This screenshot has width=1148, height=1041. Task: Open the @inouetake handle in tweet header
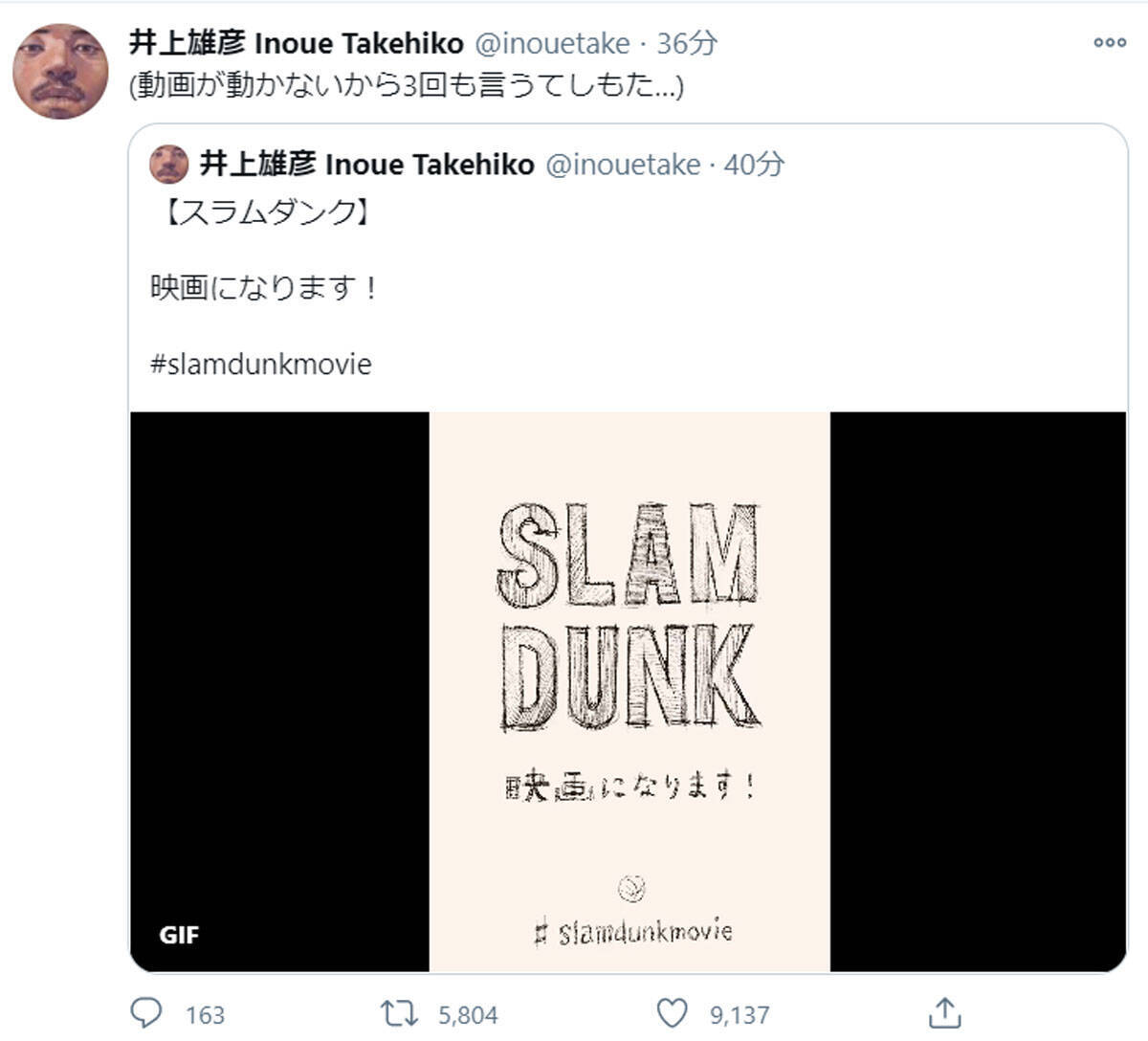552,43
